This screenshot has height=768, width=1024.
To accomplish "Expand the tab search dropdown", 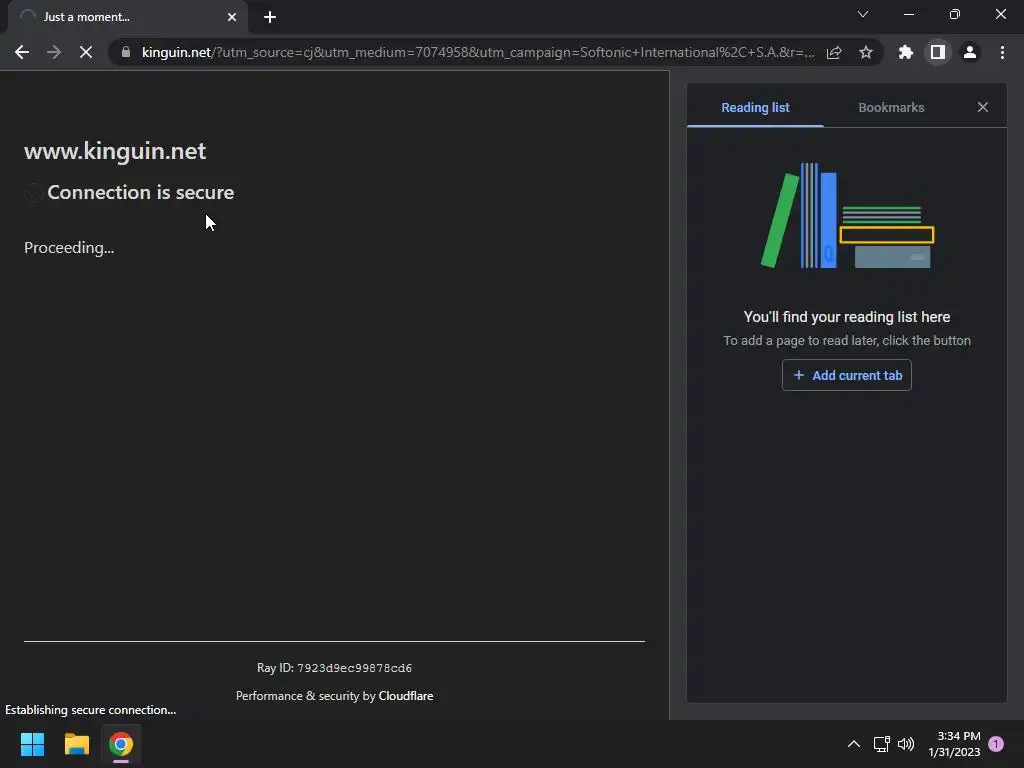I will [863, 14].
